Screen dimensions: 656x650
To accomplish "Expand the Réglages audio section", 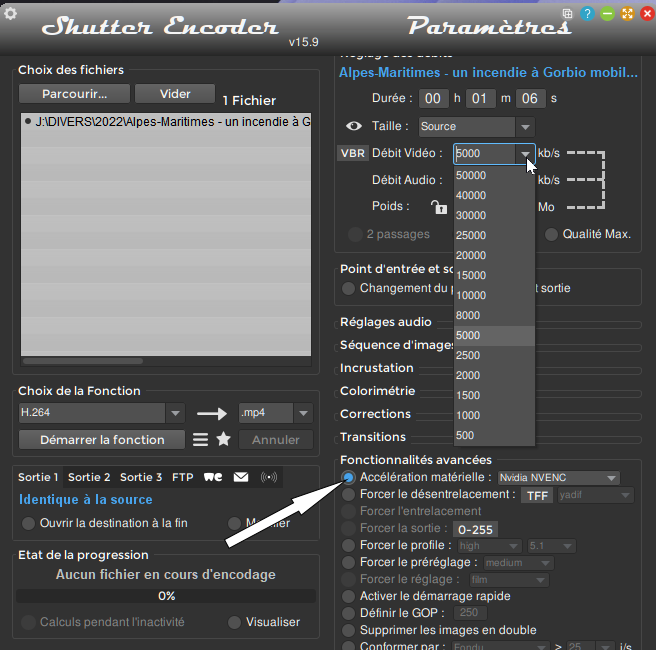I will pos(385,322).
